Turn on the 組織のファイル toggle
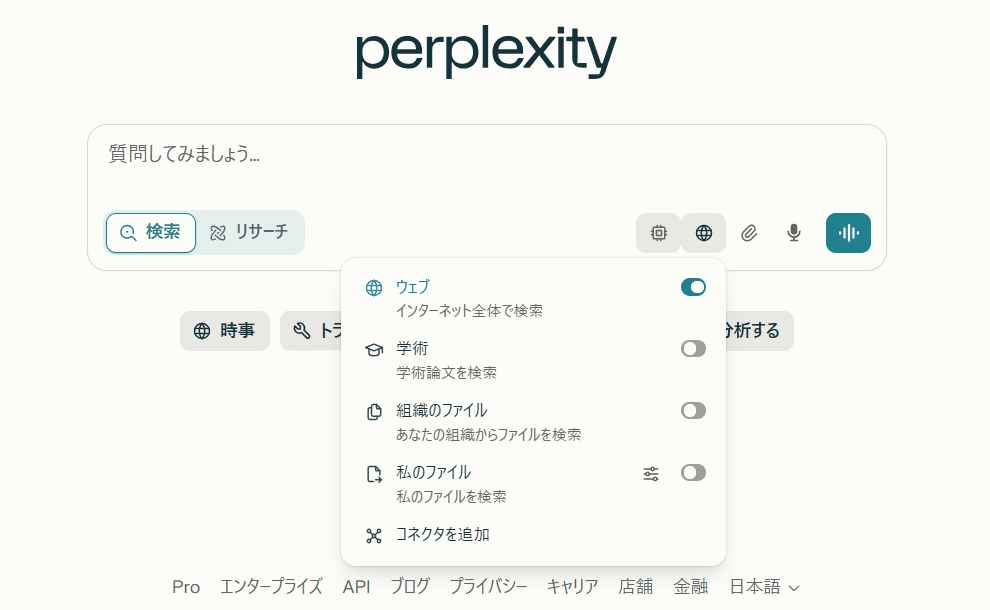This screenshot has height=610, width=990. click(x=693, y=410)
